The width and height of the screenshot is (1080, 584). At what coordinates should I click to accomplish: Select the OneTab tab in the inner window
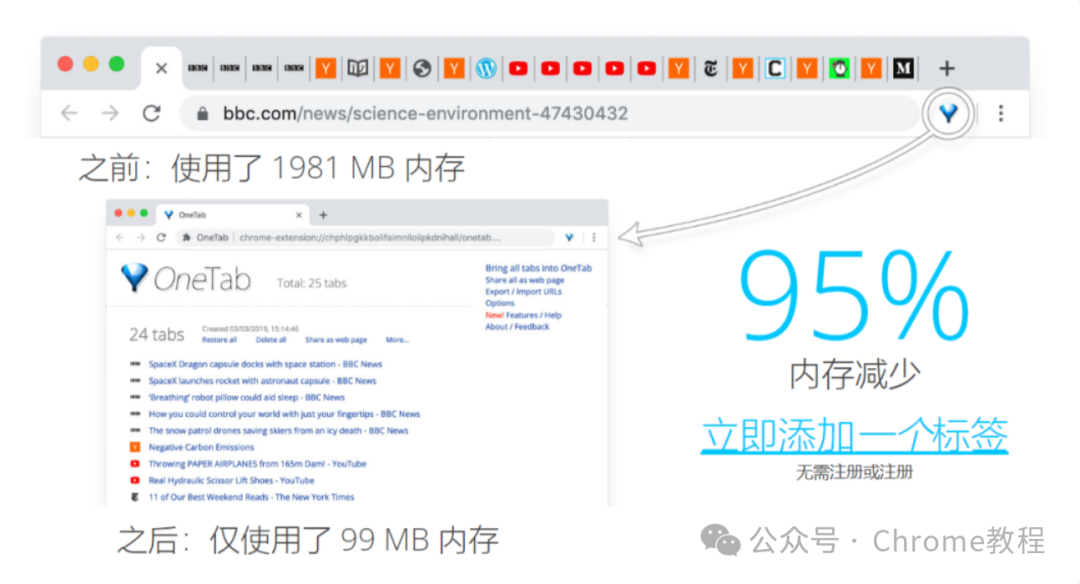(x=233, y=215)
